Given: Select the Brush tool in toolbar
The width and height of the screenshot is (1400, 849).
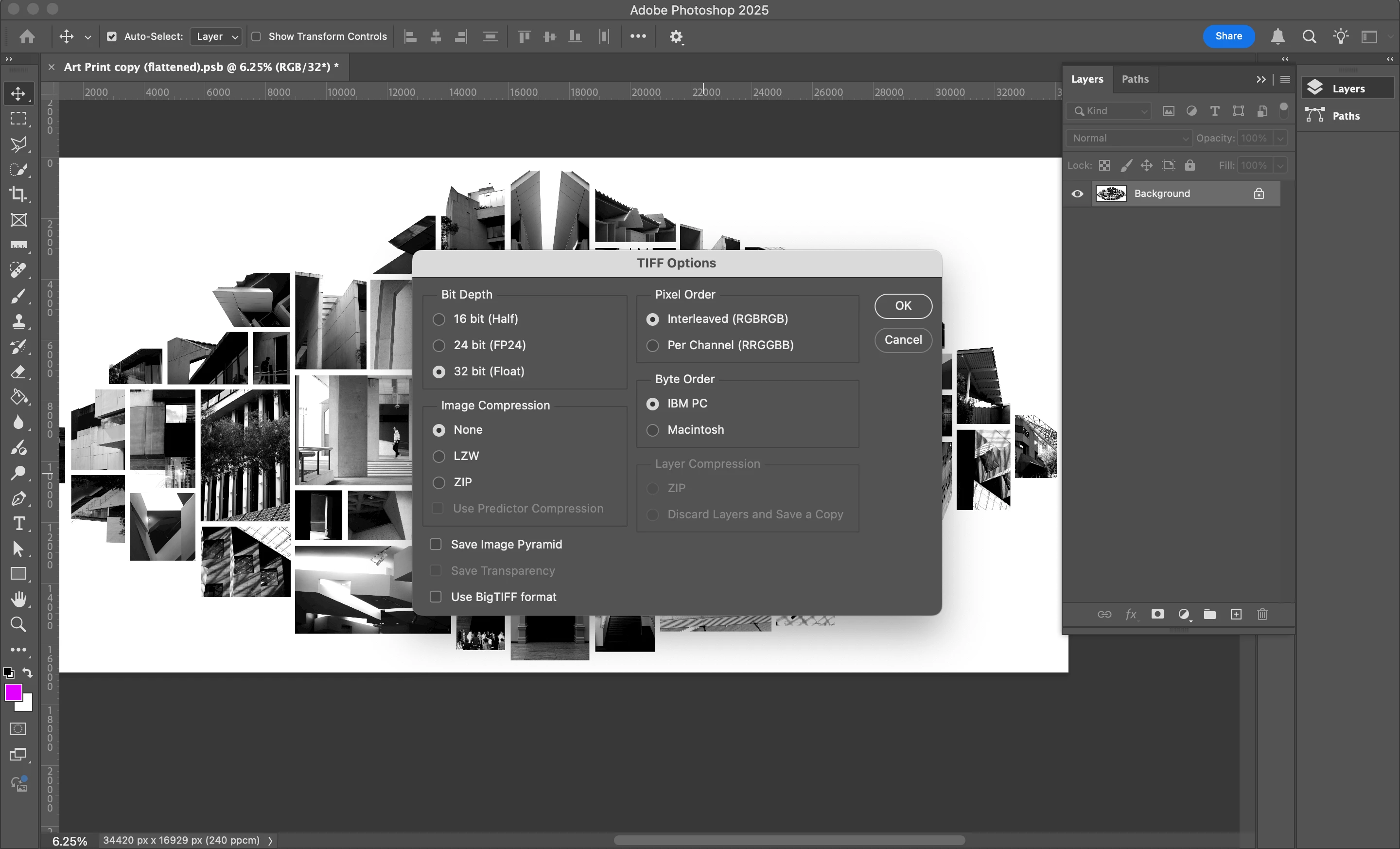Looking at the screenshot, I should (18, 296).
